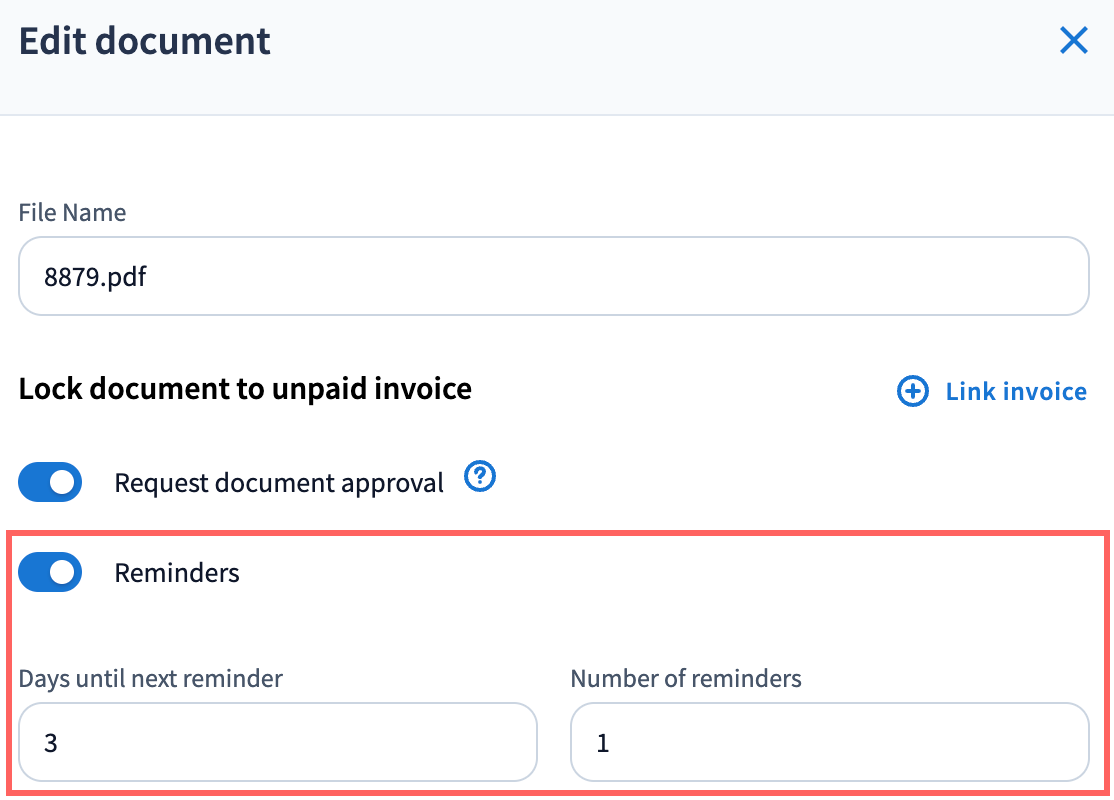Image resolution: width=1114 pixels, height=800 pixels.
Task: Click the Request document approval label text
Action: (279, 484)
